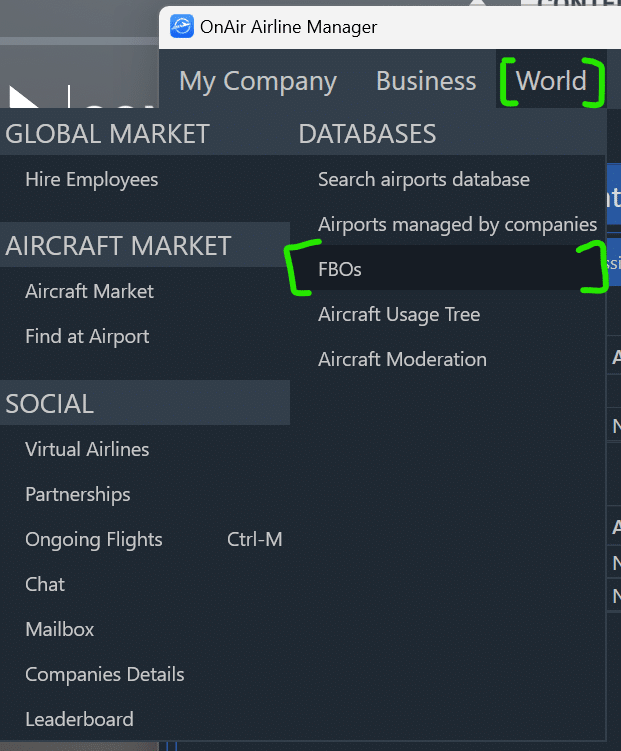Open Aircraft Usage Tree
Screen dimensions: 621x751
coord(399,314)
